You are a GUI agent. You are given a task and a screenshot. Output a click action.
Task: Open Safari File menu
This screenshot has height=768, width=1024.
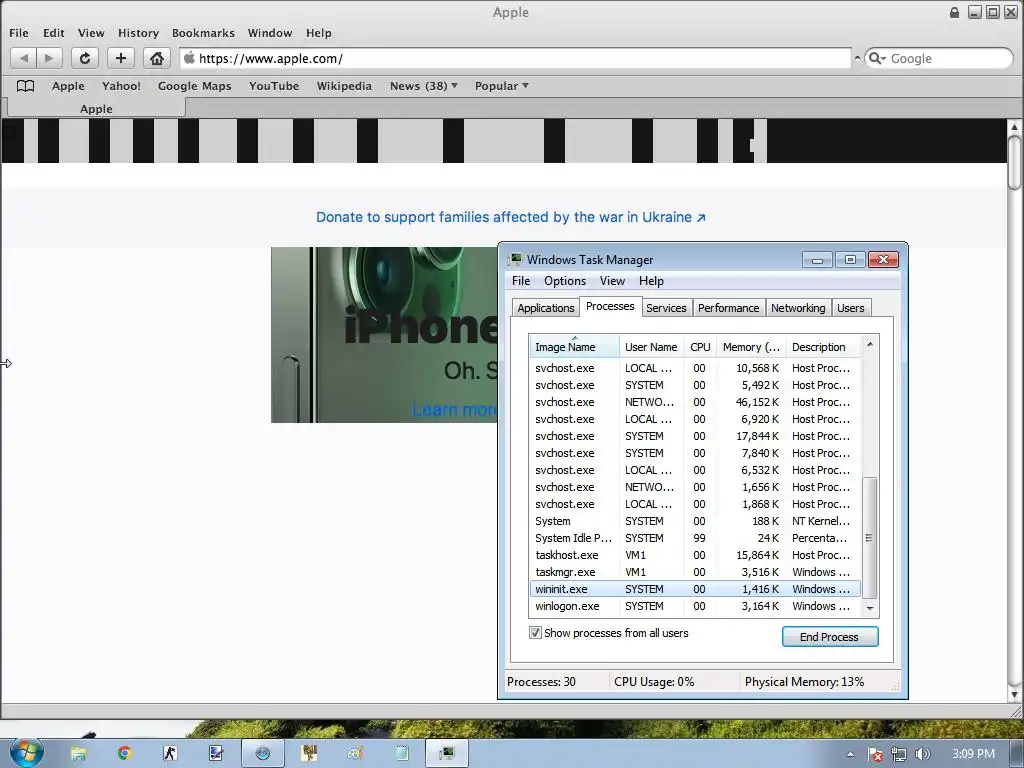pos(18,33)
